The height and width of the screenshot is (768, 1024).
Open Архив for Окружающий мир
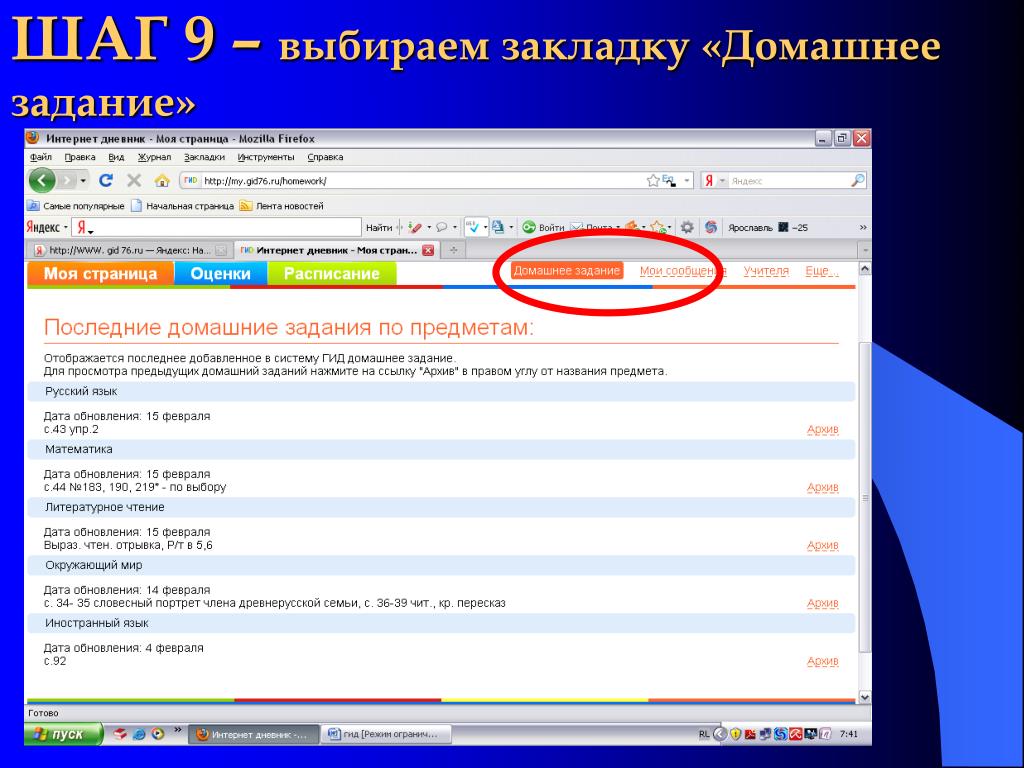click(822, 603)
